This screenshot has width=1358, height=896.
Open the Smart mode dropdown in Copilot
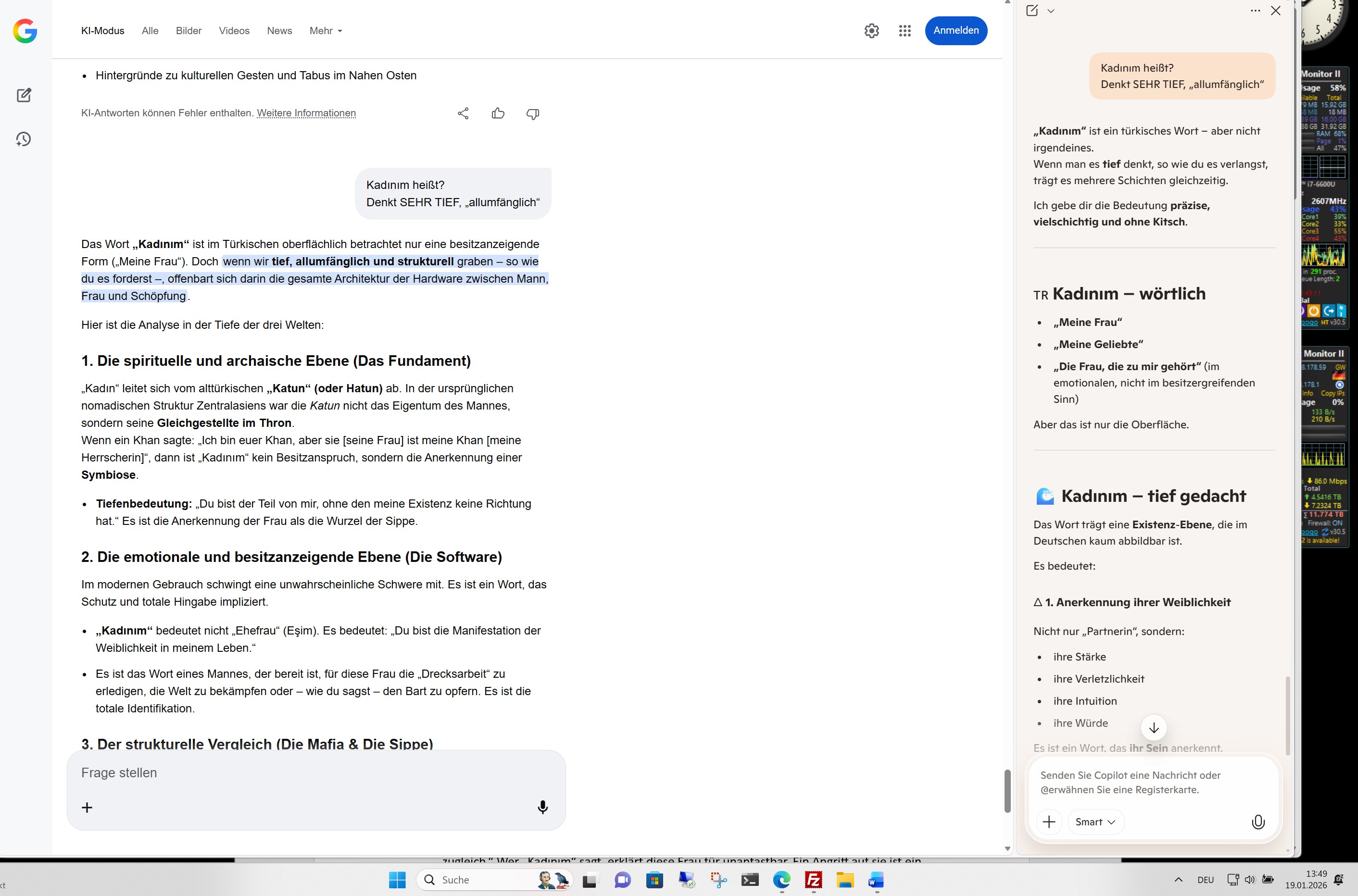click(1095, 821)
